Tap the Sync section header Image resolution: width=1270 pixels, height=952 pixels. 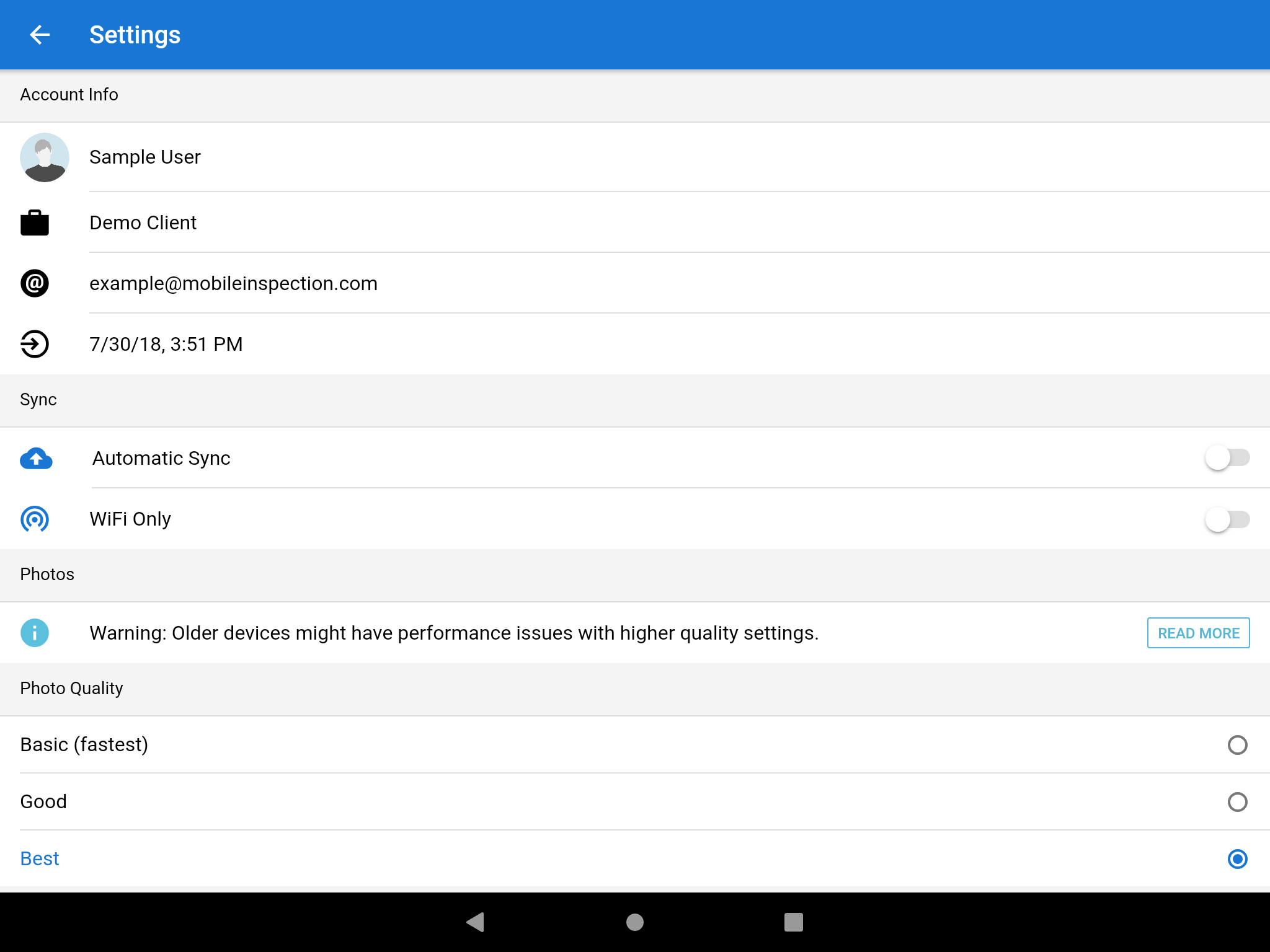(38, 400)
